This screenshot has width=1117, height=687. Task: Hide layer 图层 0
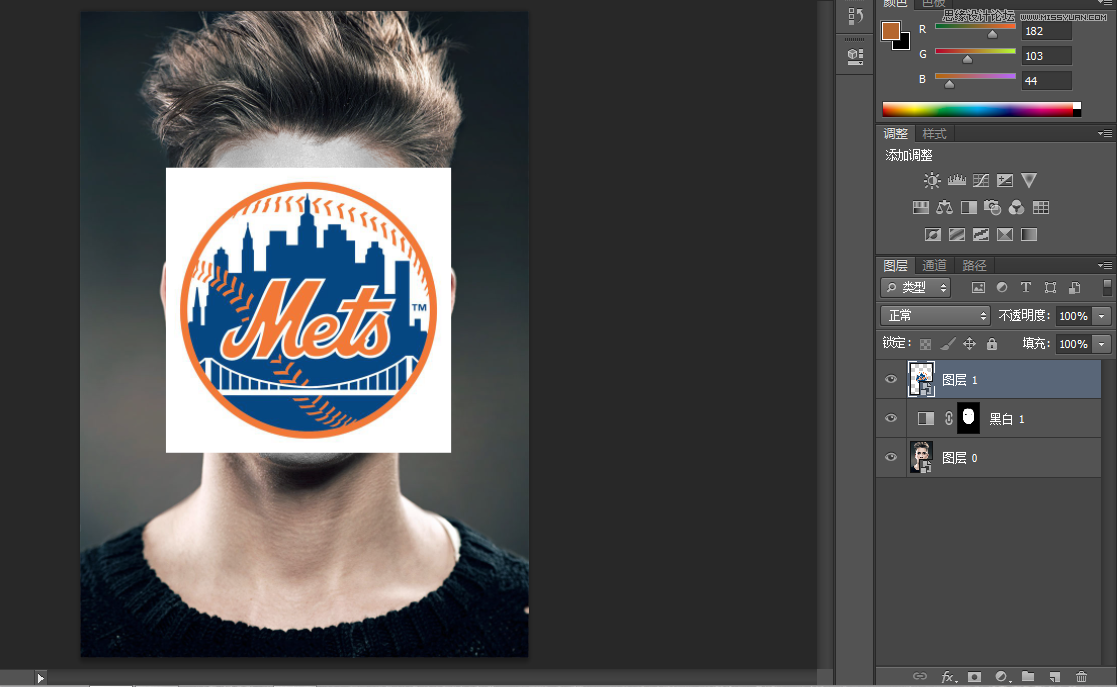(890, 458)
